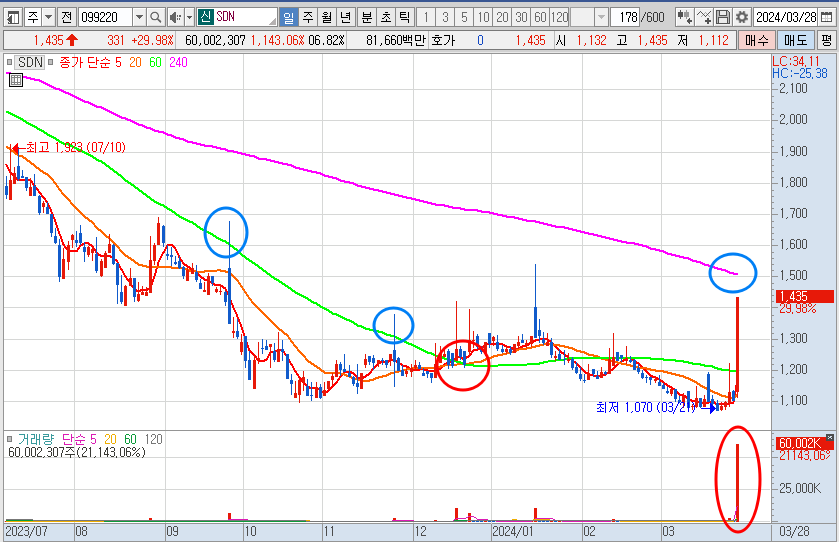Image resolution: width=839 pixels, height=542 pixels.
Task: Switch to the 월 monthly chart tab
Action: coord(327,17)
